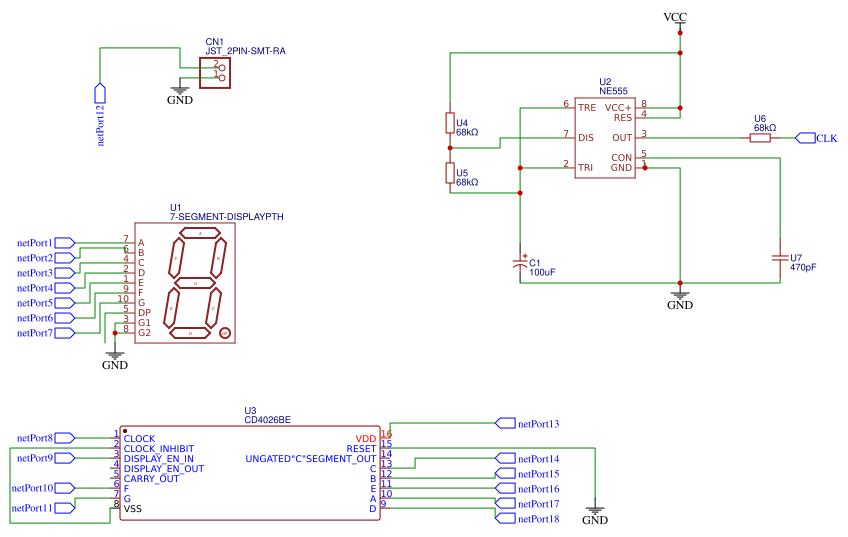The image size is (848, 537).
Task: Click the NE555 part name label
Action: pos(613,91)
